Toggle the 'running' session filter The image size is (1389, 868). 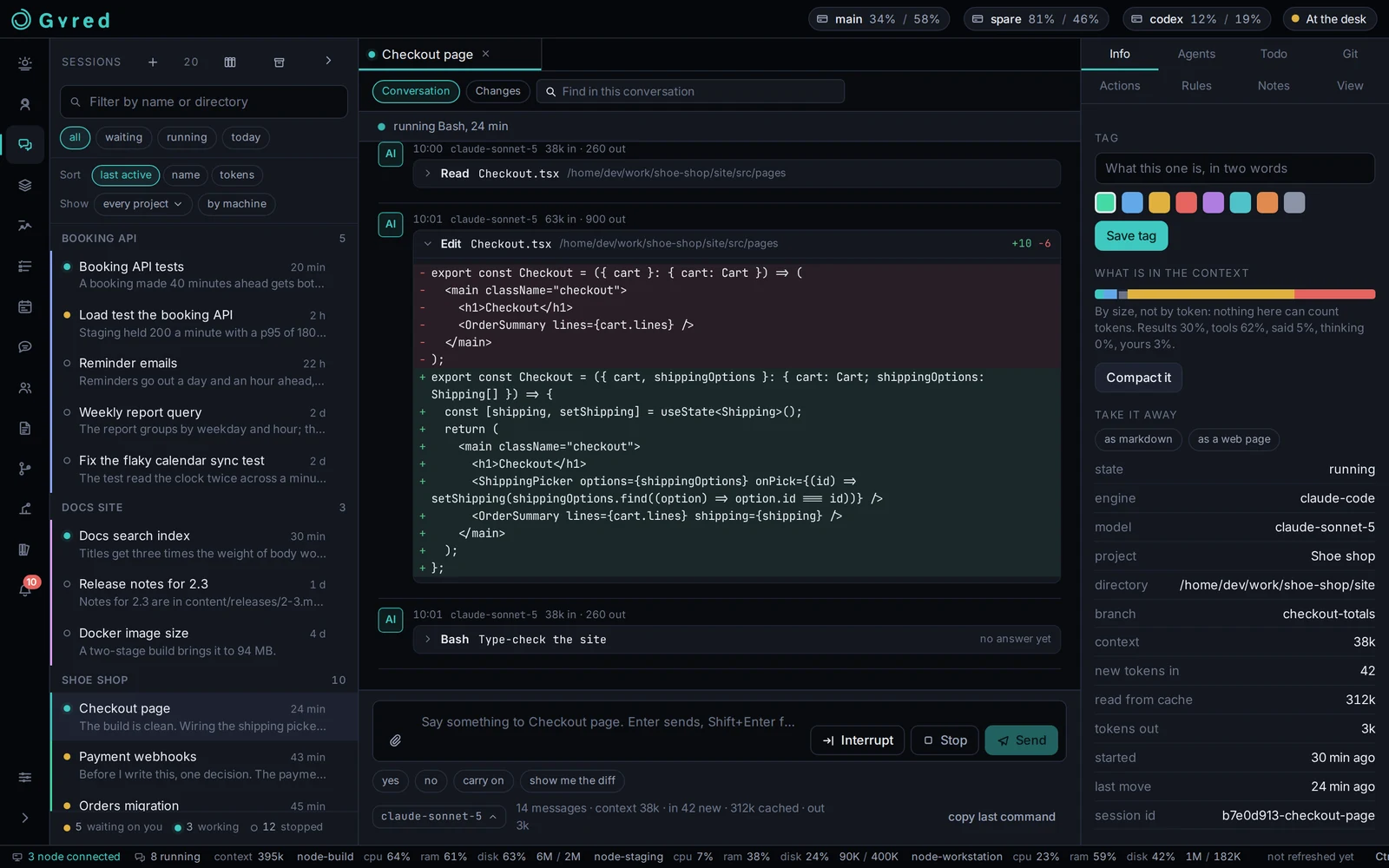click(187, 137)
